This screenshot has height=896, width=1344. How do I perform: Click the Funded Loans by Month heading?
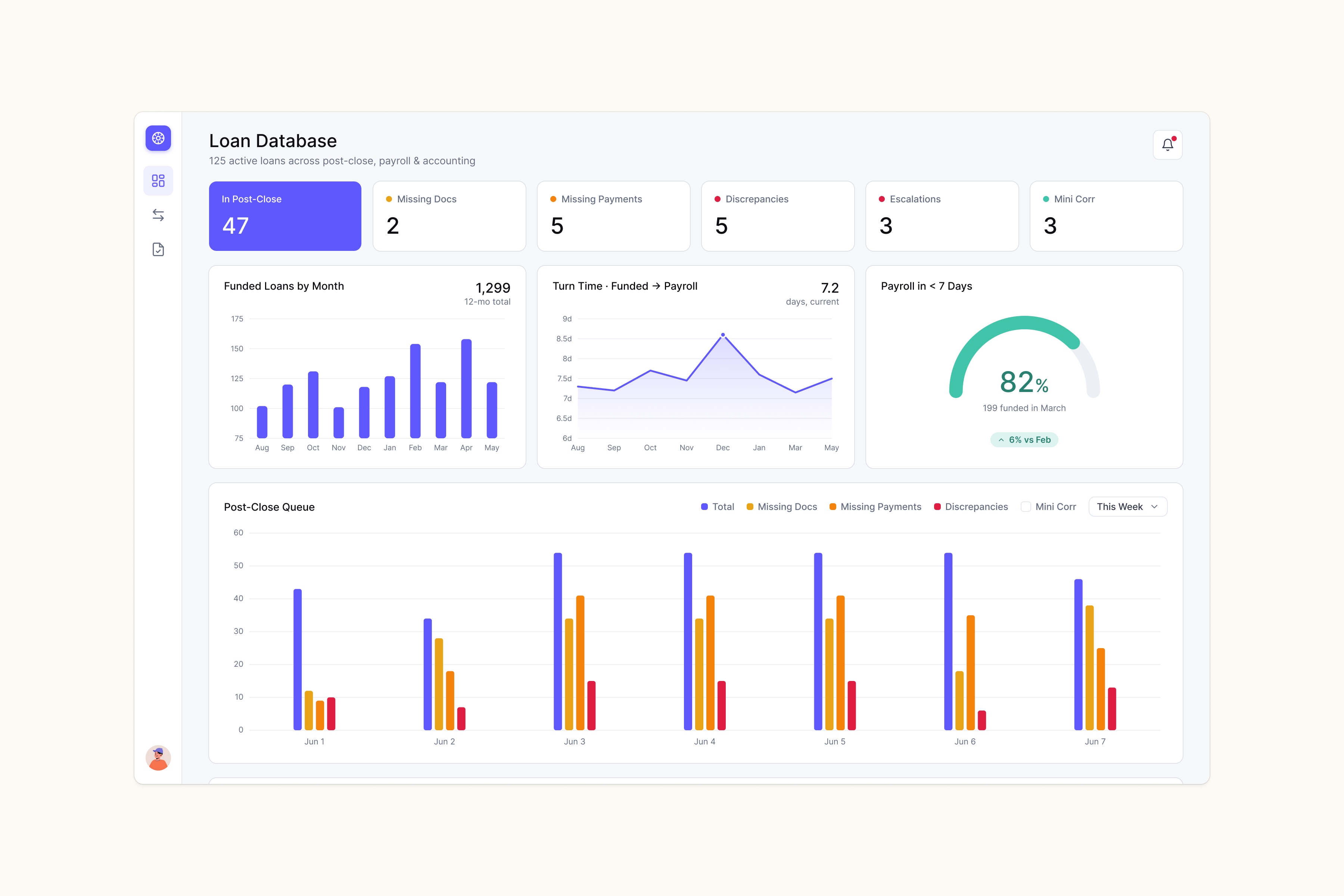click(x=284, y=286)
